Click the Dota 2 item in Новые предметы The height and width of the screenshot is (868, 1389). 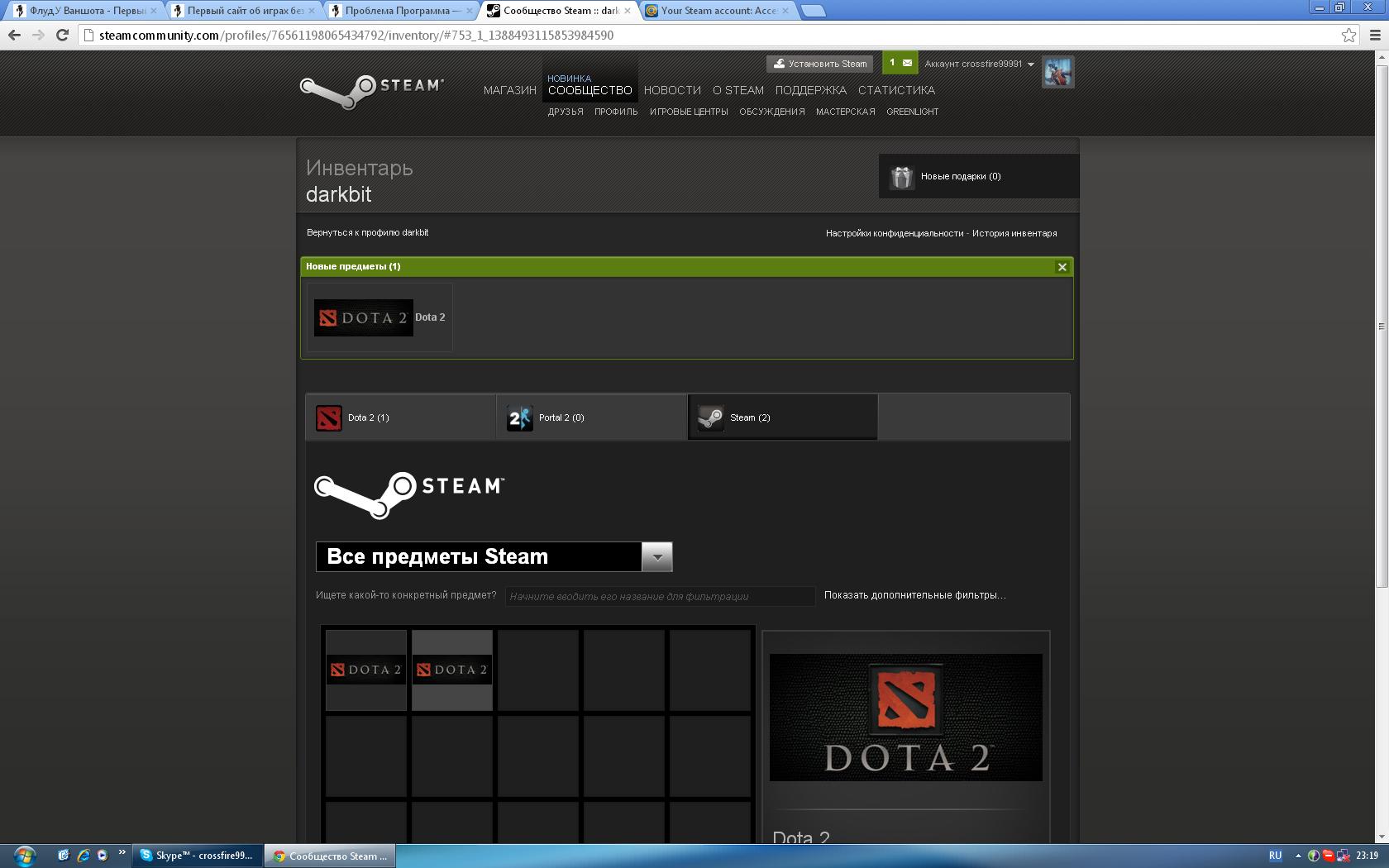(379, 317)
